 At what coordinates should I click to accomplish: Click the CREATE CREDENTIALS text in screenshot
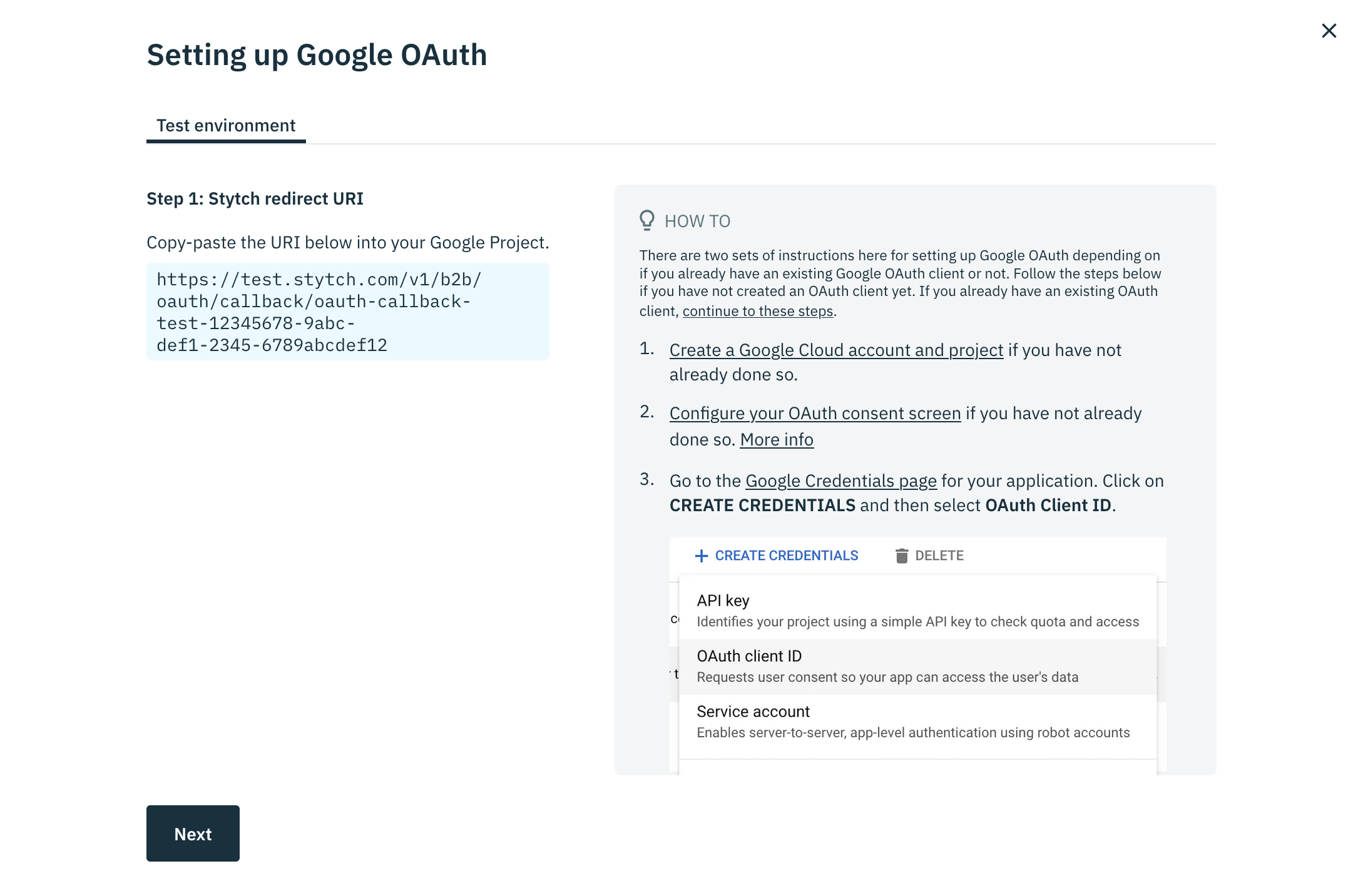(787, 556)
